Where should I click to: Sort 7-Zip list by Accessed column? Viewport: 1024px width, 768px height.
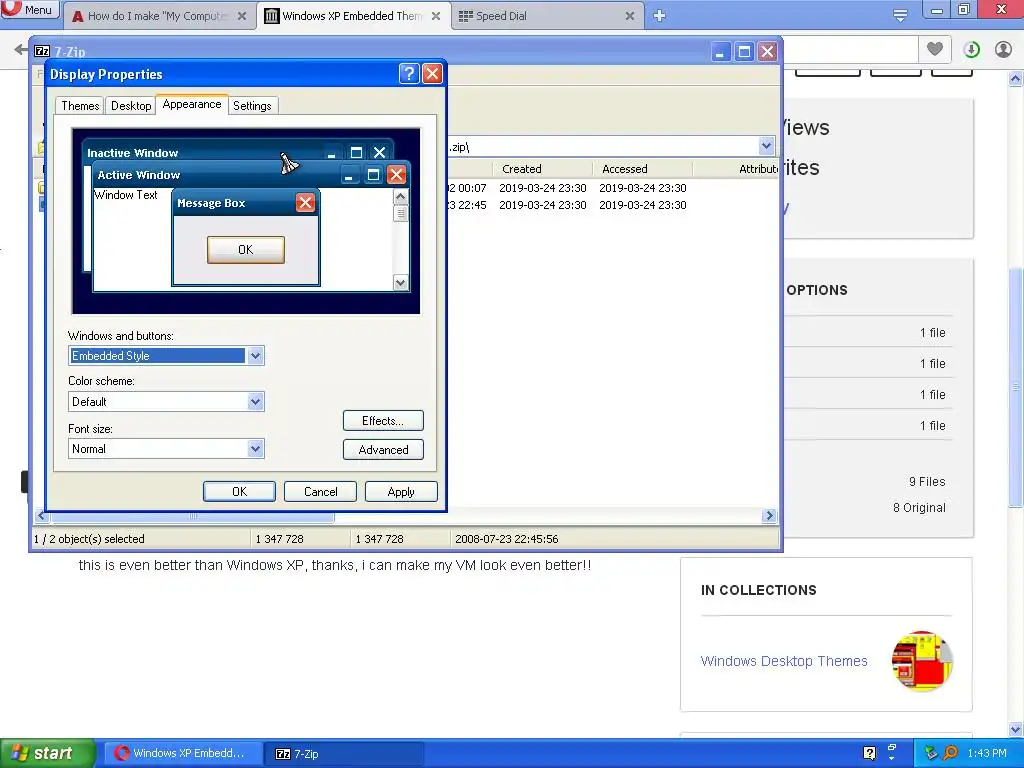coord(642,168)
